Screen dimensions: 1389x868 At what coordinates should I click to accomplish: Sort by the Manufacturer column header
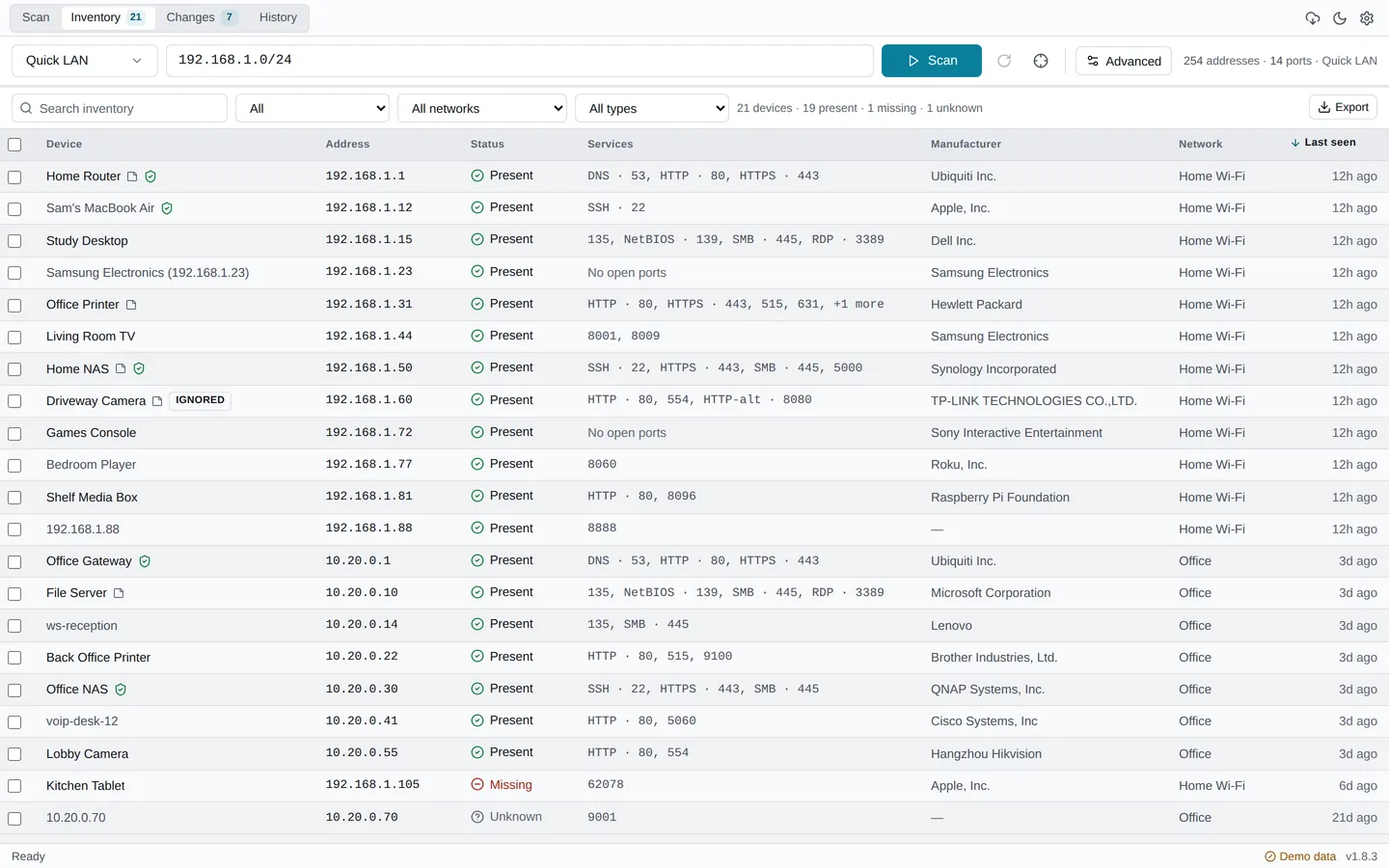[966, 144]
